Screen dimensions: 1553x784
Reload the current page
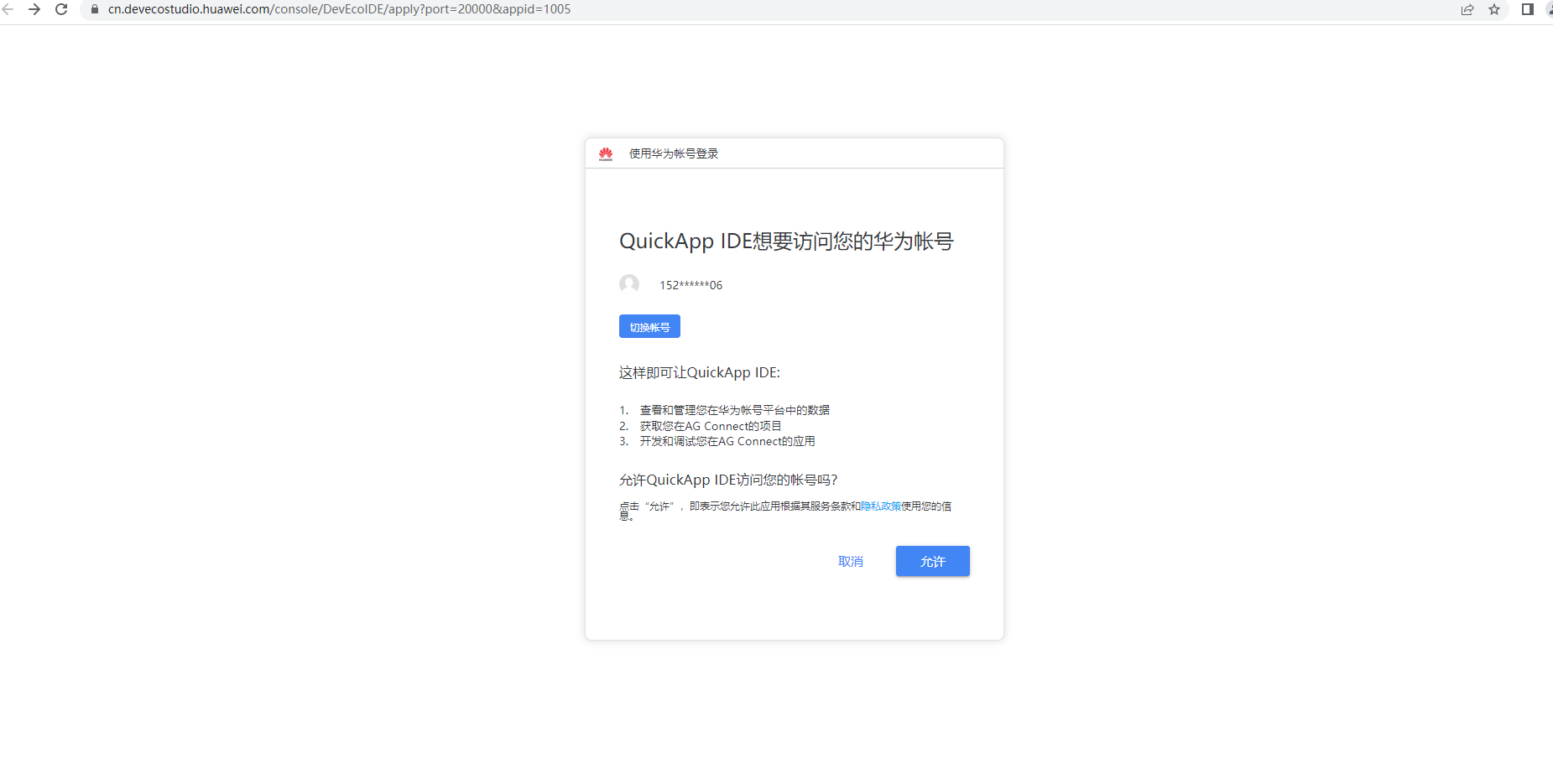click(60, 9)
